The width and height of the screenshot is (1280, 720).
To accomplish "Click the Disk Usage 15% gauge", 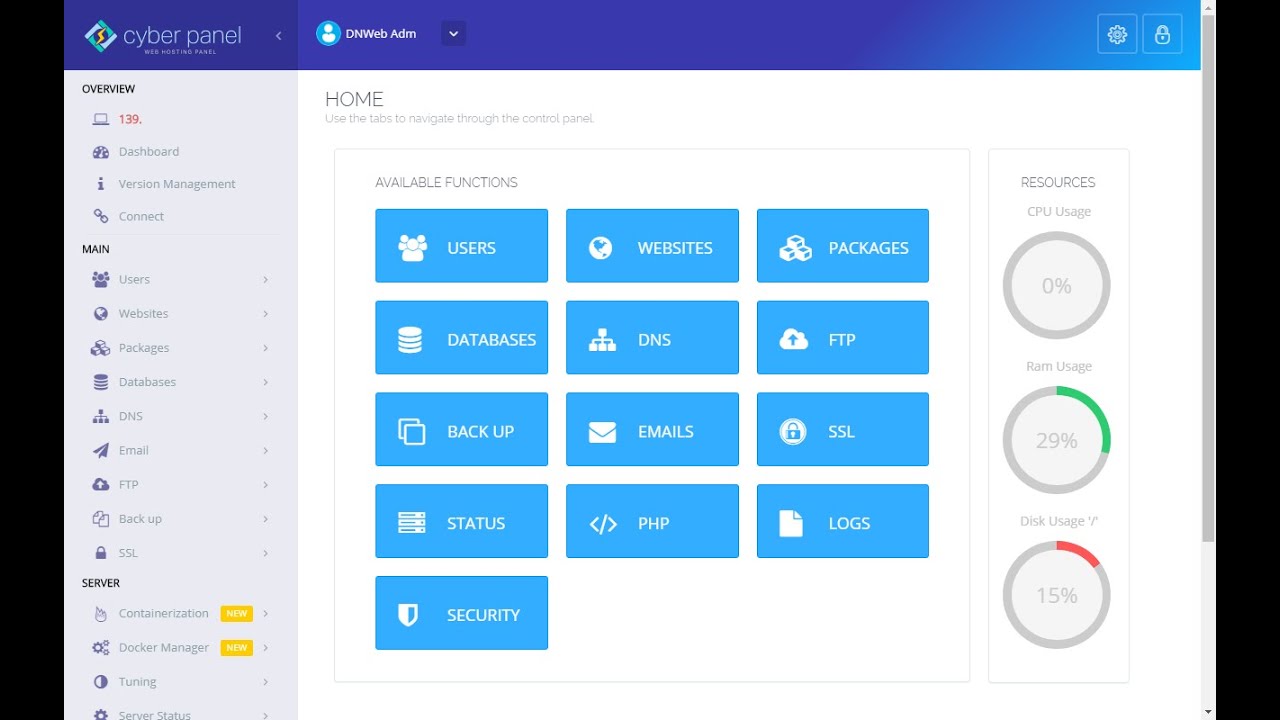I will (x=1056, y=595).
